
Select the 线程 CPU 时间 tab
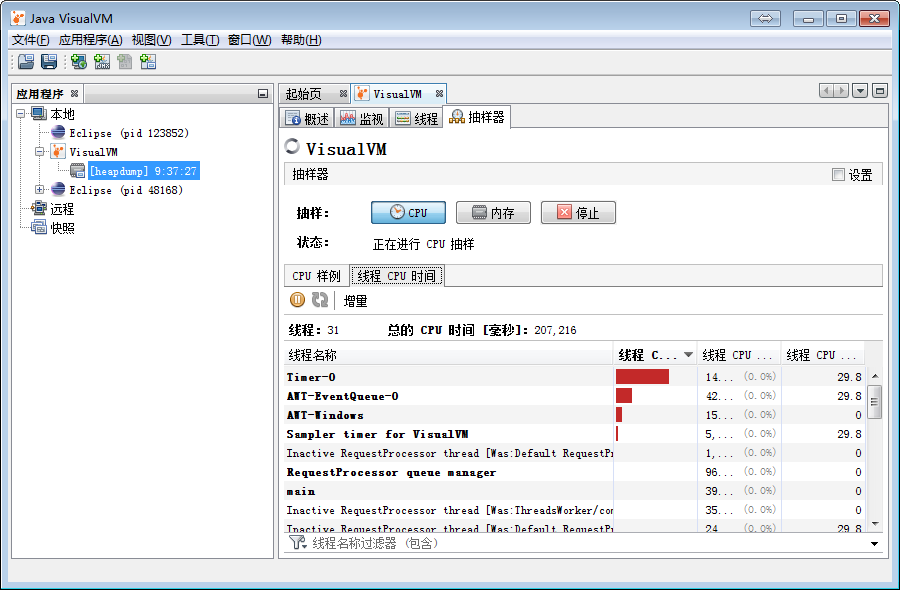point(397,276)
